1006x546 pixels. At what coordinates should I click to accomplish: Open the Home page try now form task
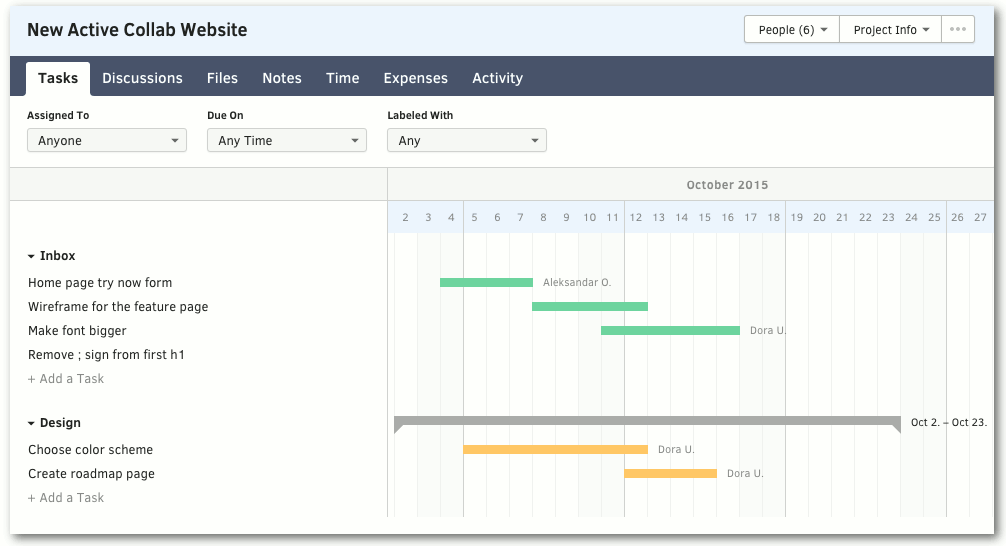100,283
